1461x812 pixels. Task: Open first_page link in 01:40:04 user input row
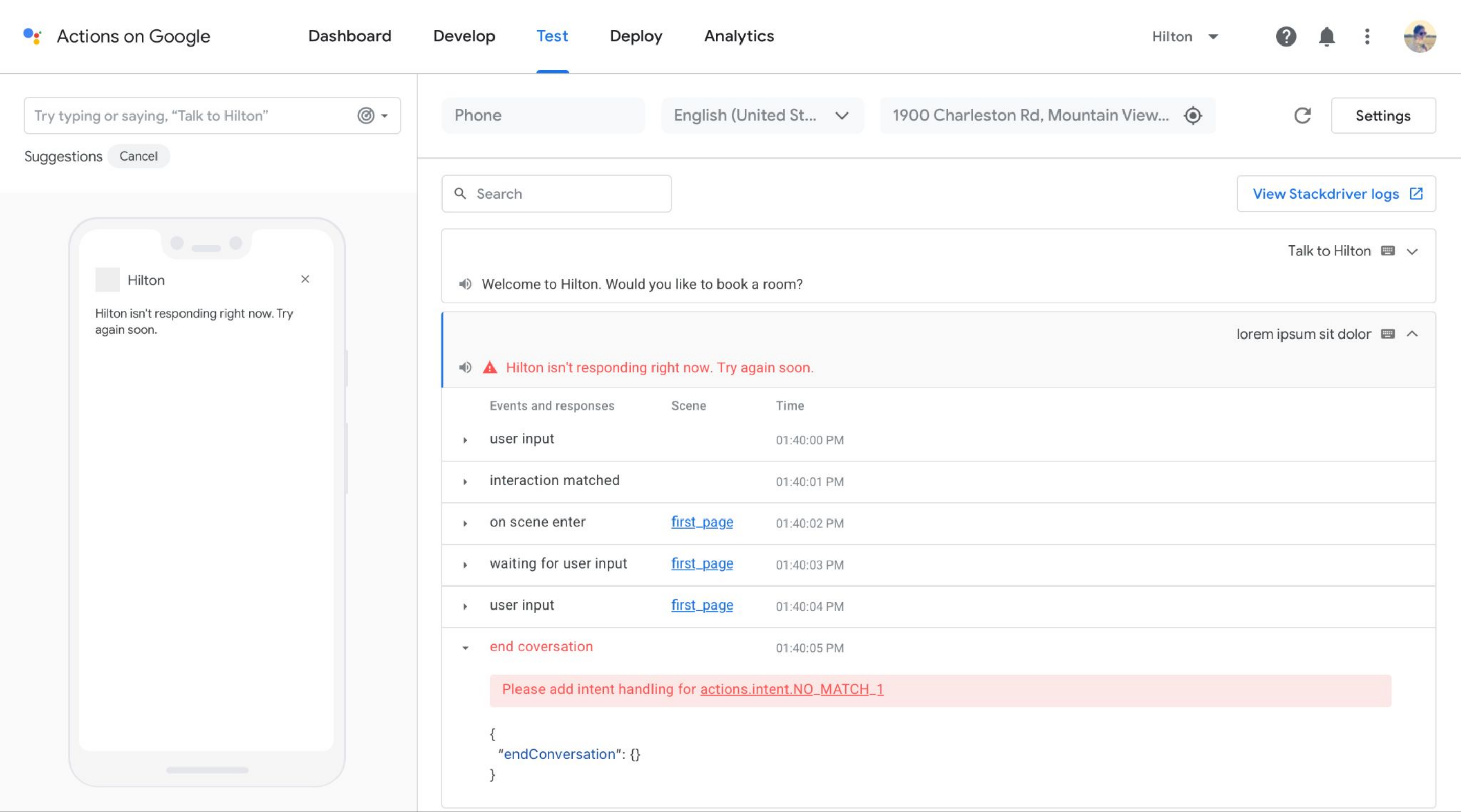pos(702,605)
